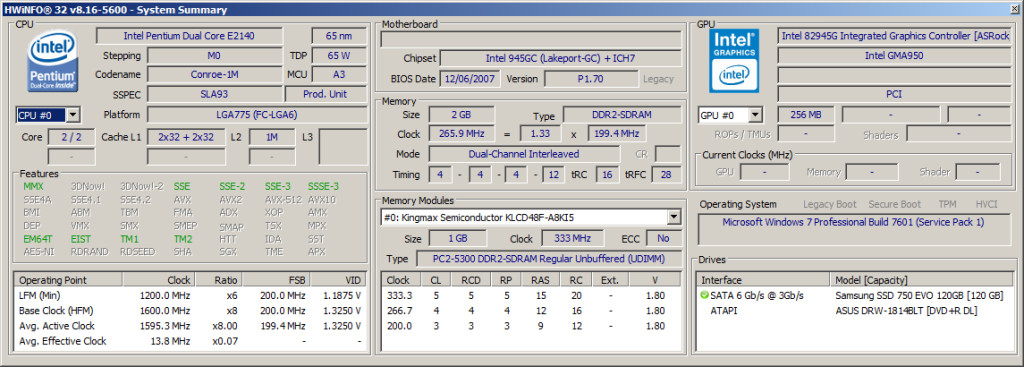1024x367 pixels.
Task: Click the EM64T feature flag
Action: click(37, 239)
